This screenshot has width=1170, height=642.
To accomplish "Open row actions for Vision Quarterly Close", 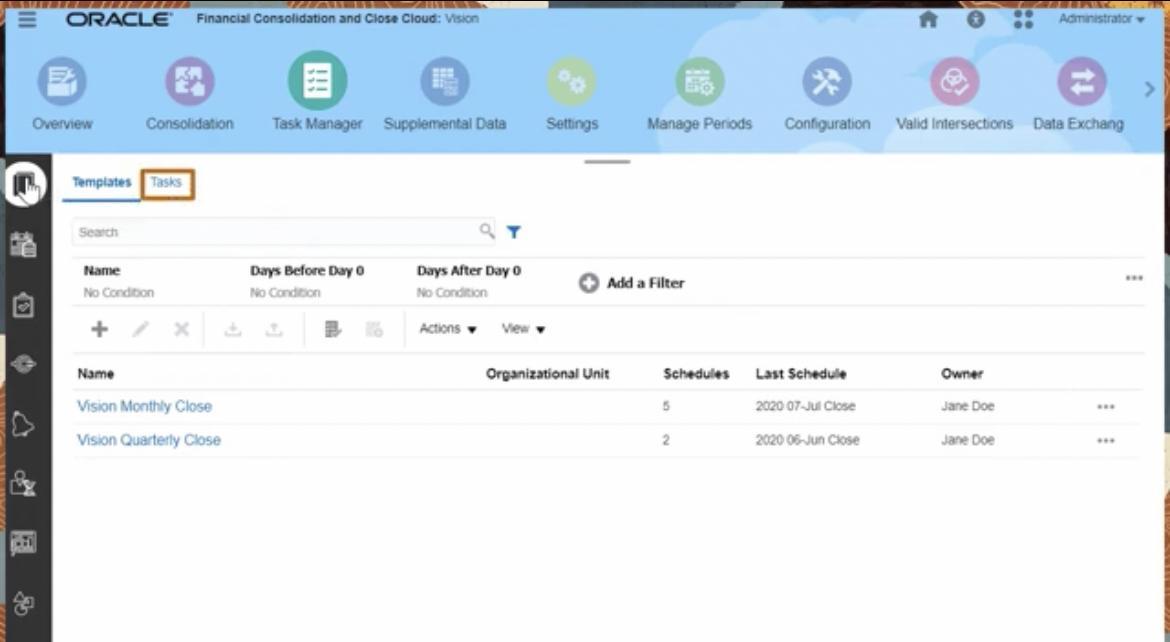I will pos(1106,440).
